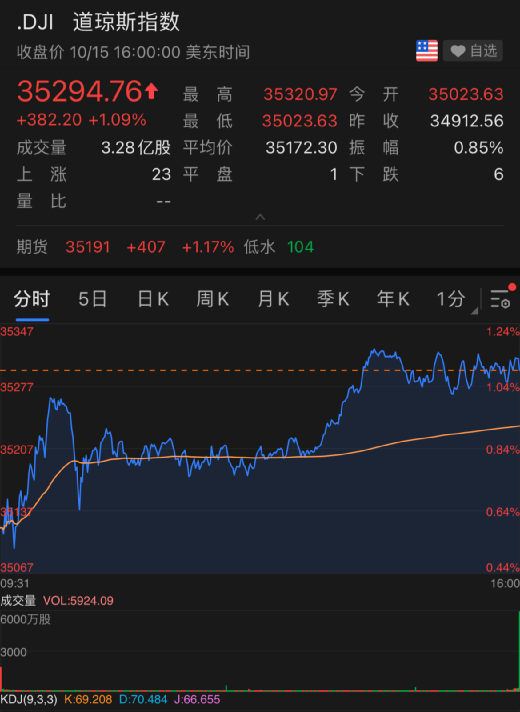Tap the 昨收 value 34912.56
The width and height of the screenshot is (520, 712).
pos(466,121)
